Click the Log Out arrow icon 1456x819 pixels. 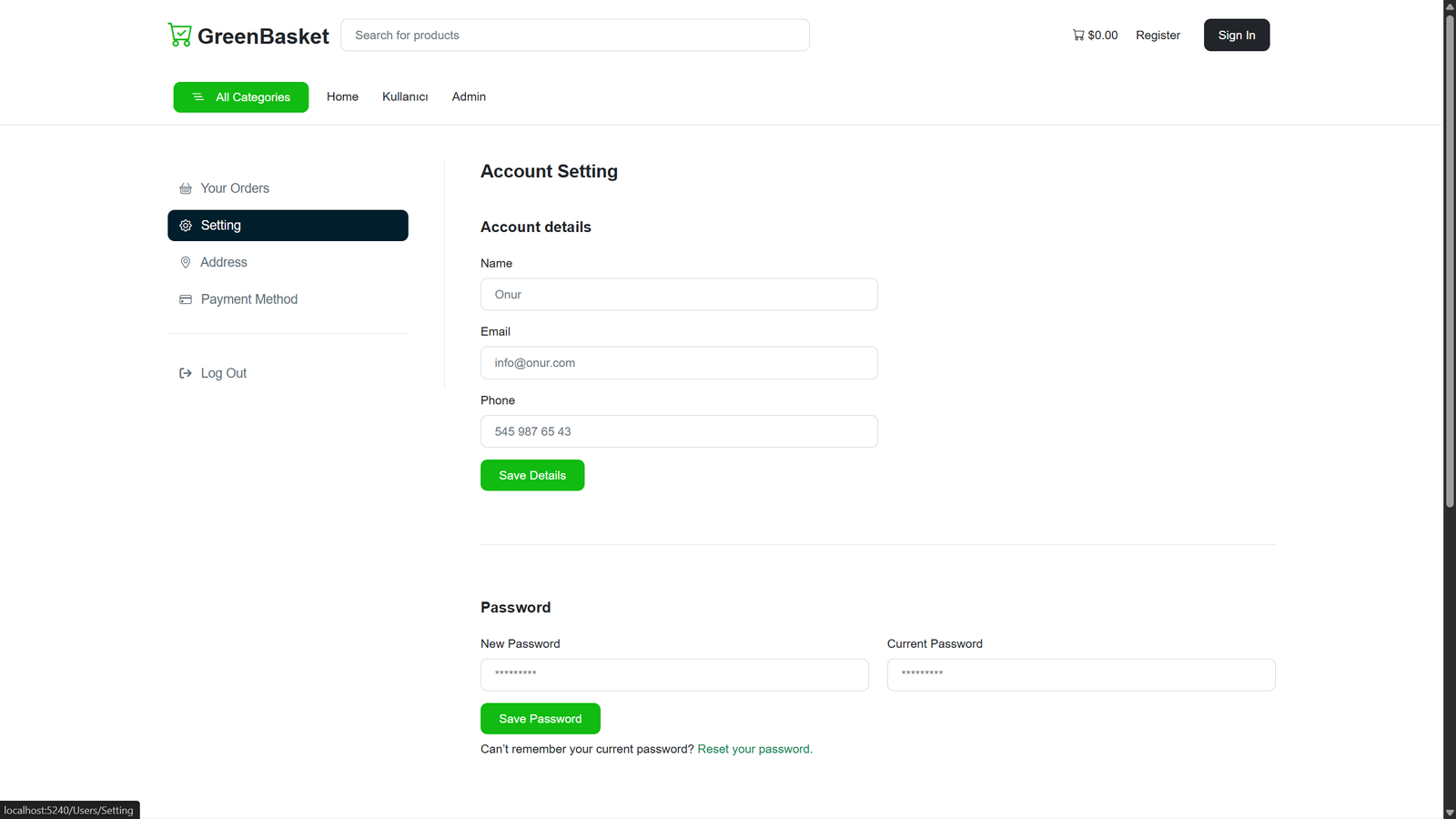click(x=186, y=373)
